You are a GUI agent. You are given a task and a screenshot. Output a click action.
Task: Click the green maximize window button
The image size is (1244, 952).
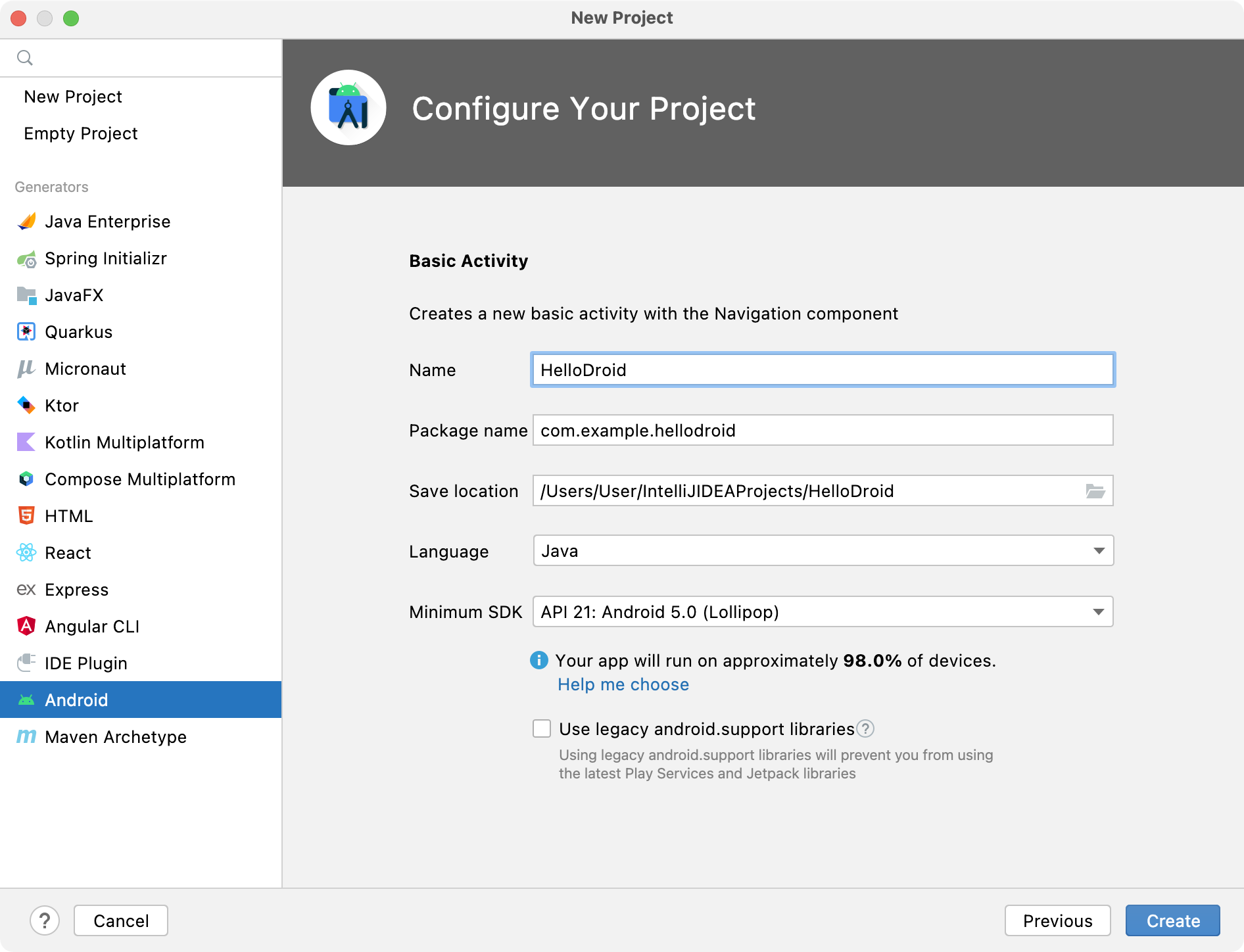tap(71, 18)
